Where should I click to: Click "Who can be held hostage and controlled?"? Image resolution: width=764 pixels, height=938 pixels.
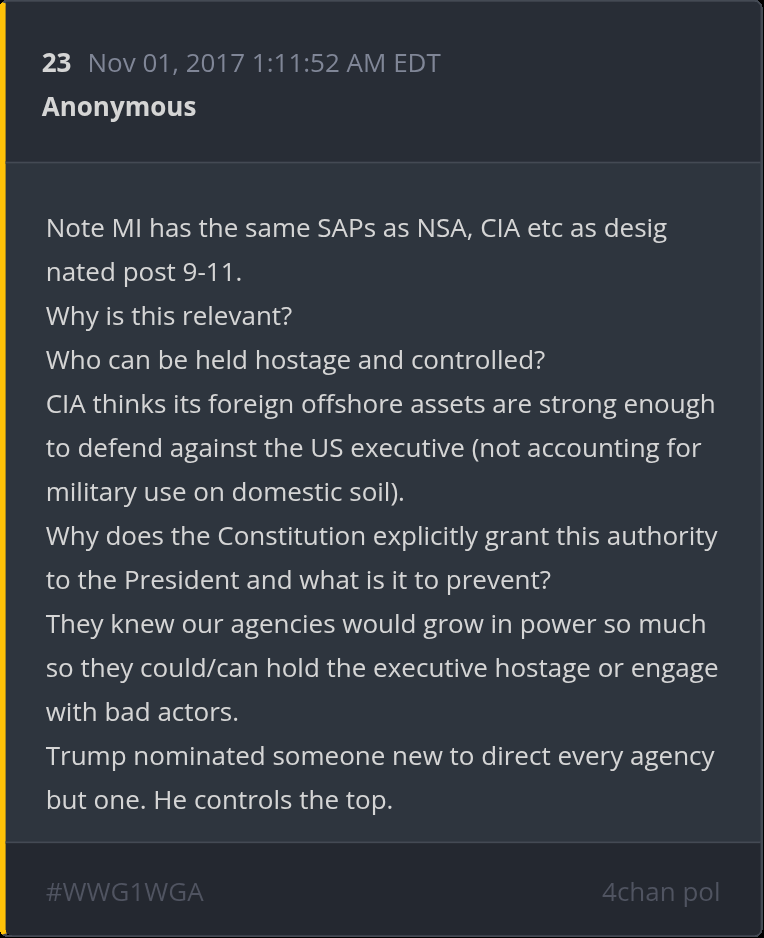coord(295,360)
